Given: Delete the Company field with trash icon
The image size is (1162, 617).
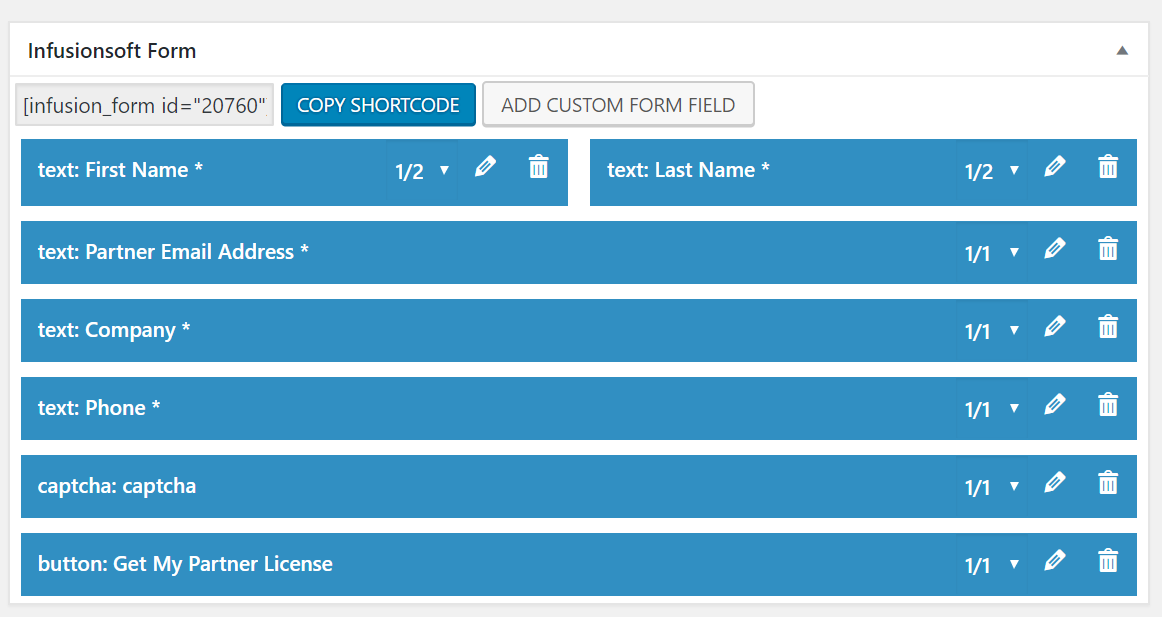Looking at the screenshot, I should pyautogui.click(x=1107, y=327).
